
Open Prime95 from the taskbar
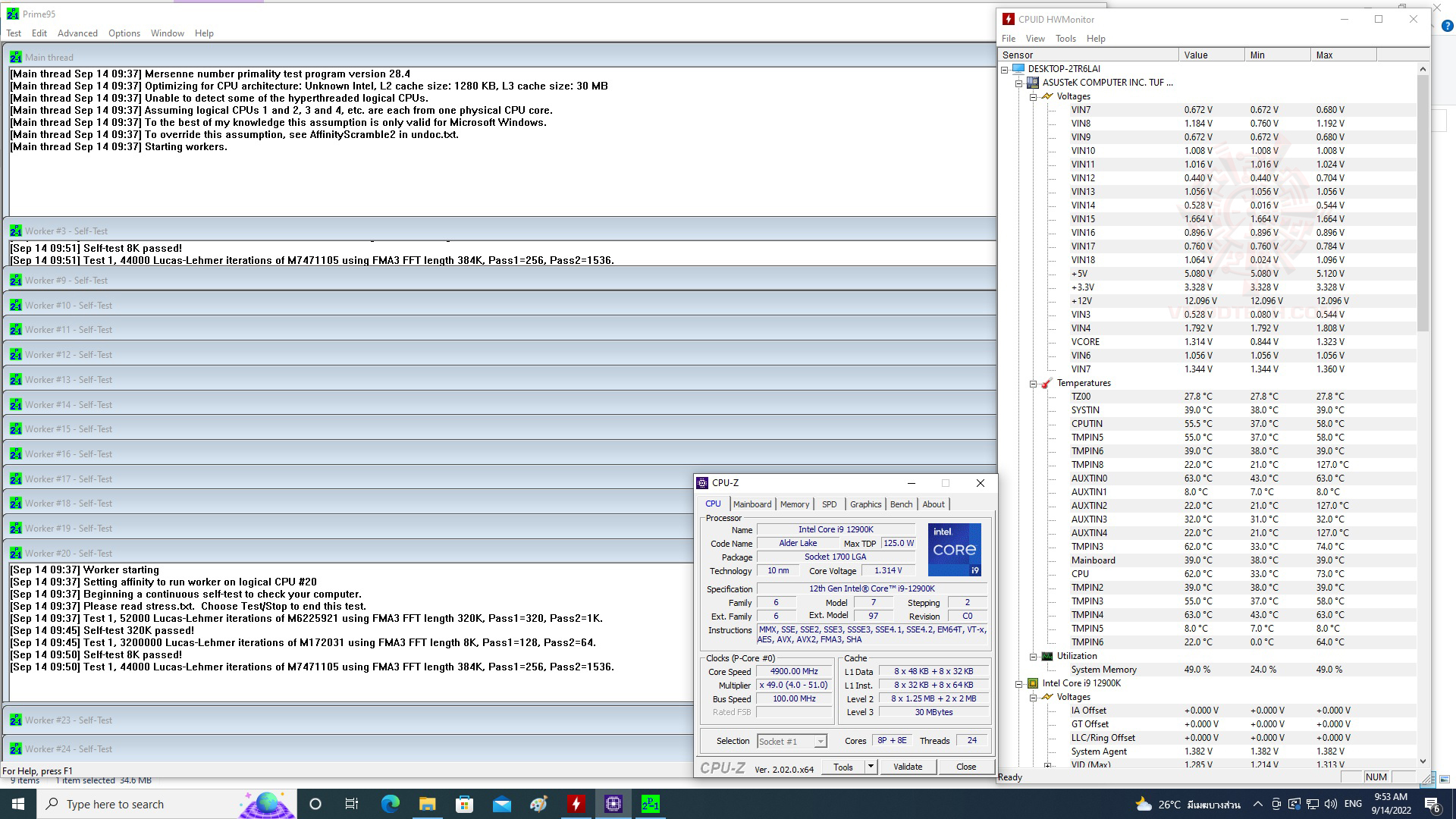pyautogui.click(x=651, y=804)
